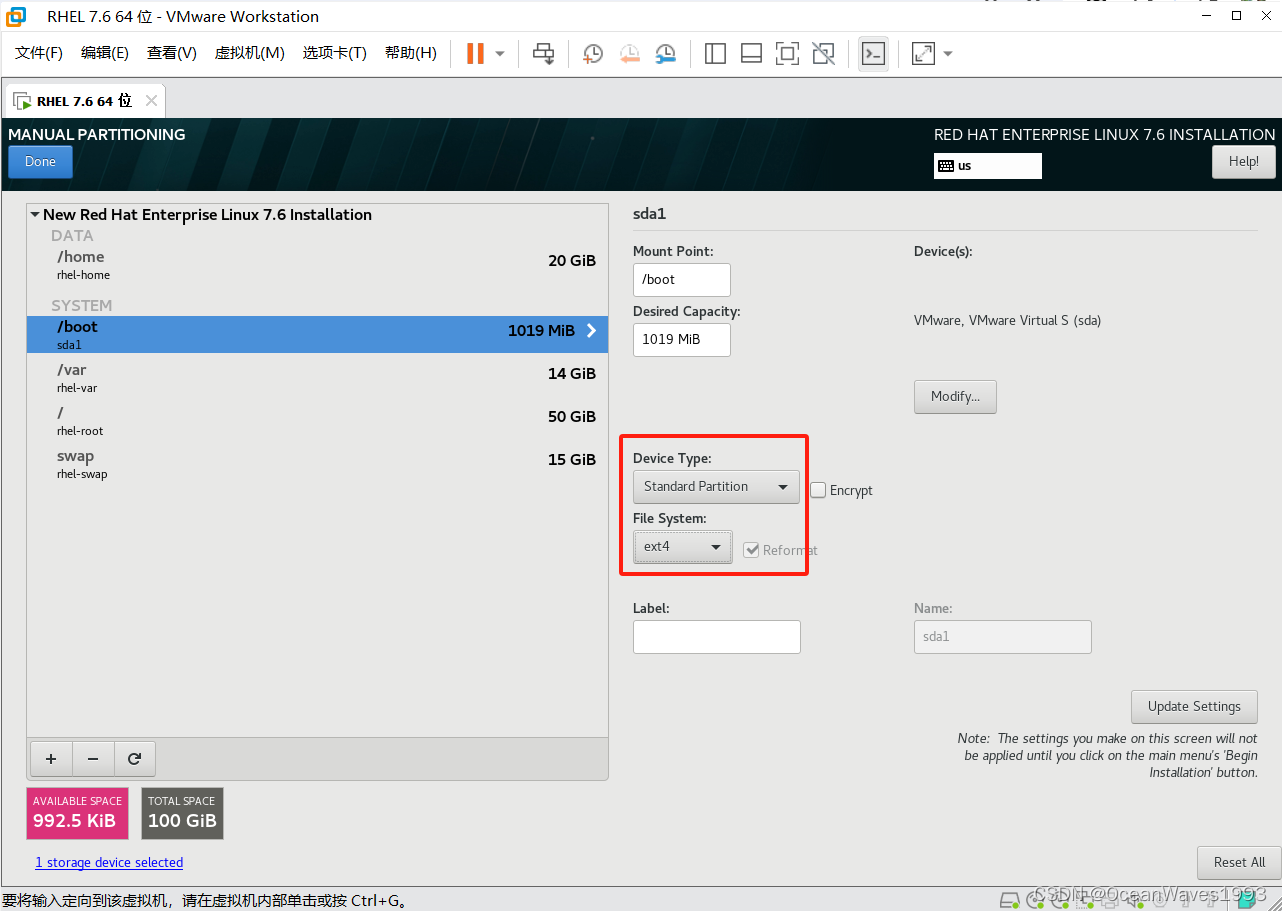Image resolution: width=1282 pixels, height=911 pixels.
Task: Click the chevron arrow on the /boot row
Action: coord(591,330)
